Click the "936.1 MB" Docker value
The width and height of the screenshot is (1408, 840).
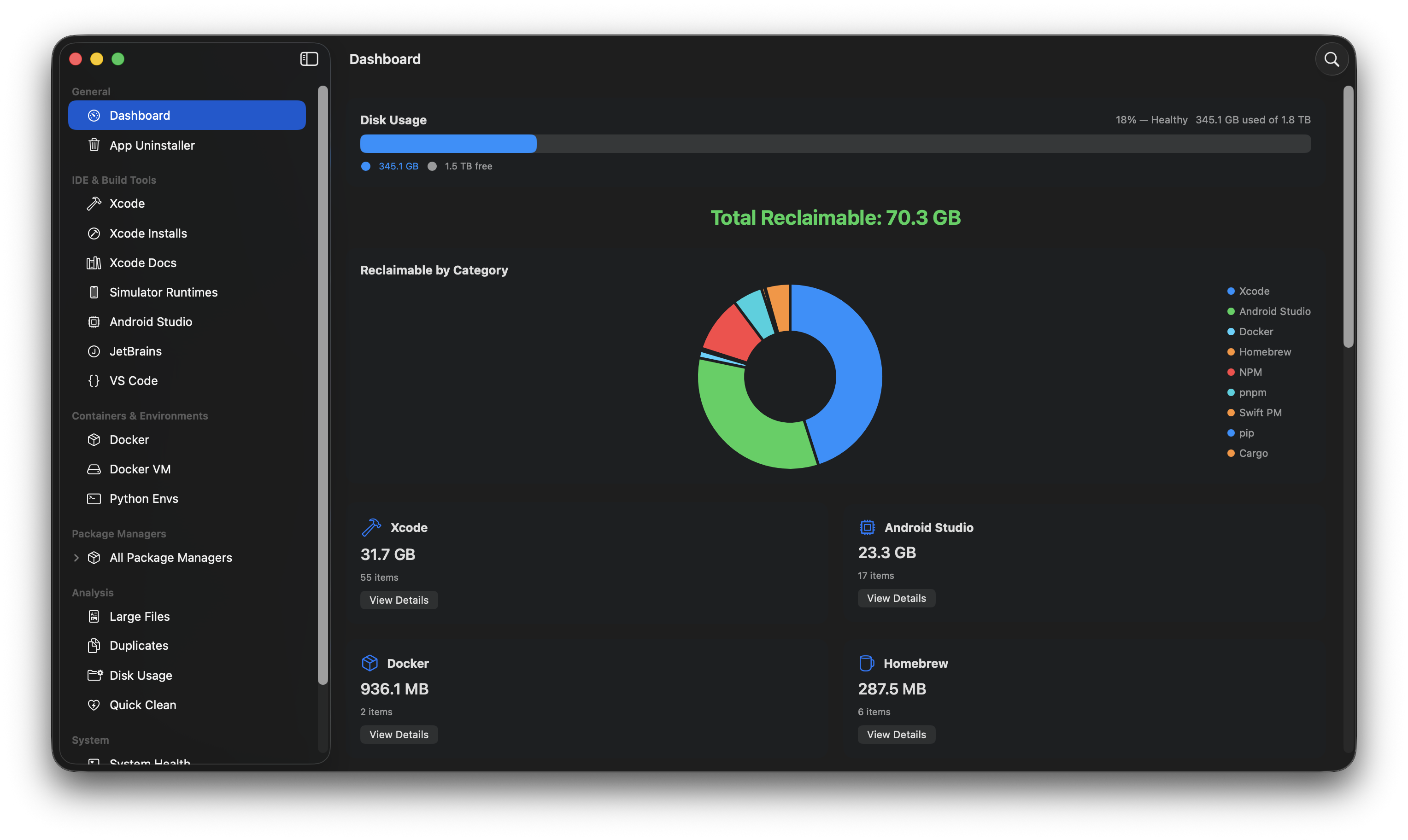394,689
